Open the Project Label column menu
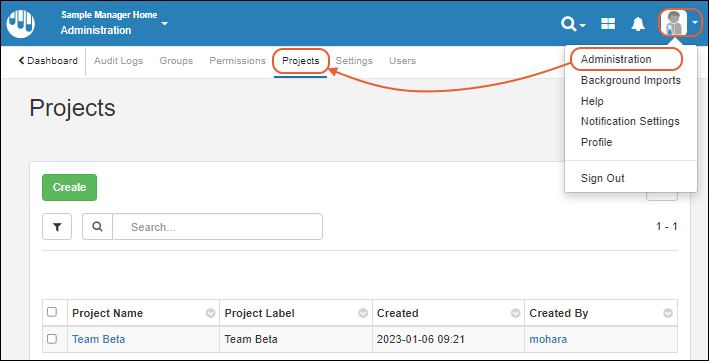Viewport: 709px width, 361px height. click(363, 313)
